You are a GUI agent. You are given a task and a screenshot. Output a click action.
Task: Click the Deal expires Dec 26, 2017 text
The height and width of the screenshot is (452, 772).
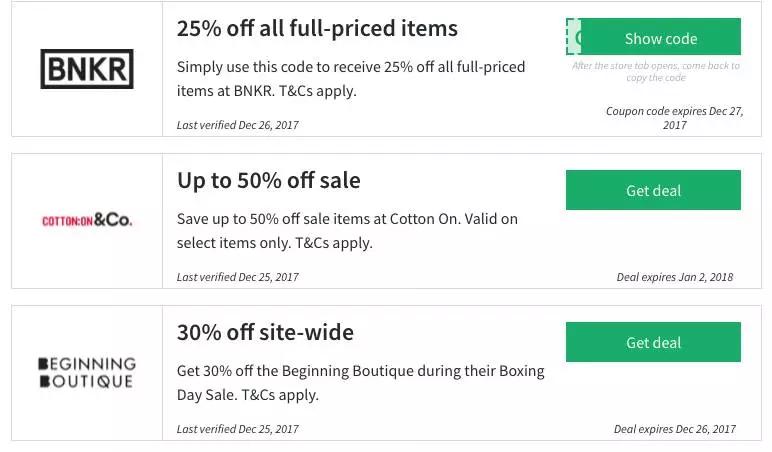coord(674,429)
